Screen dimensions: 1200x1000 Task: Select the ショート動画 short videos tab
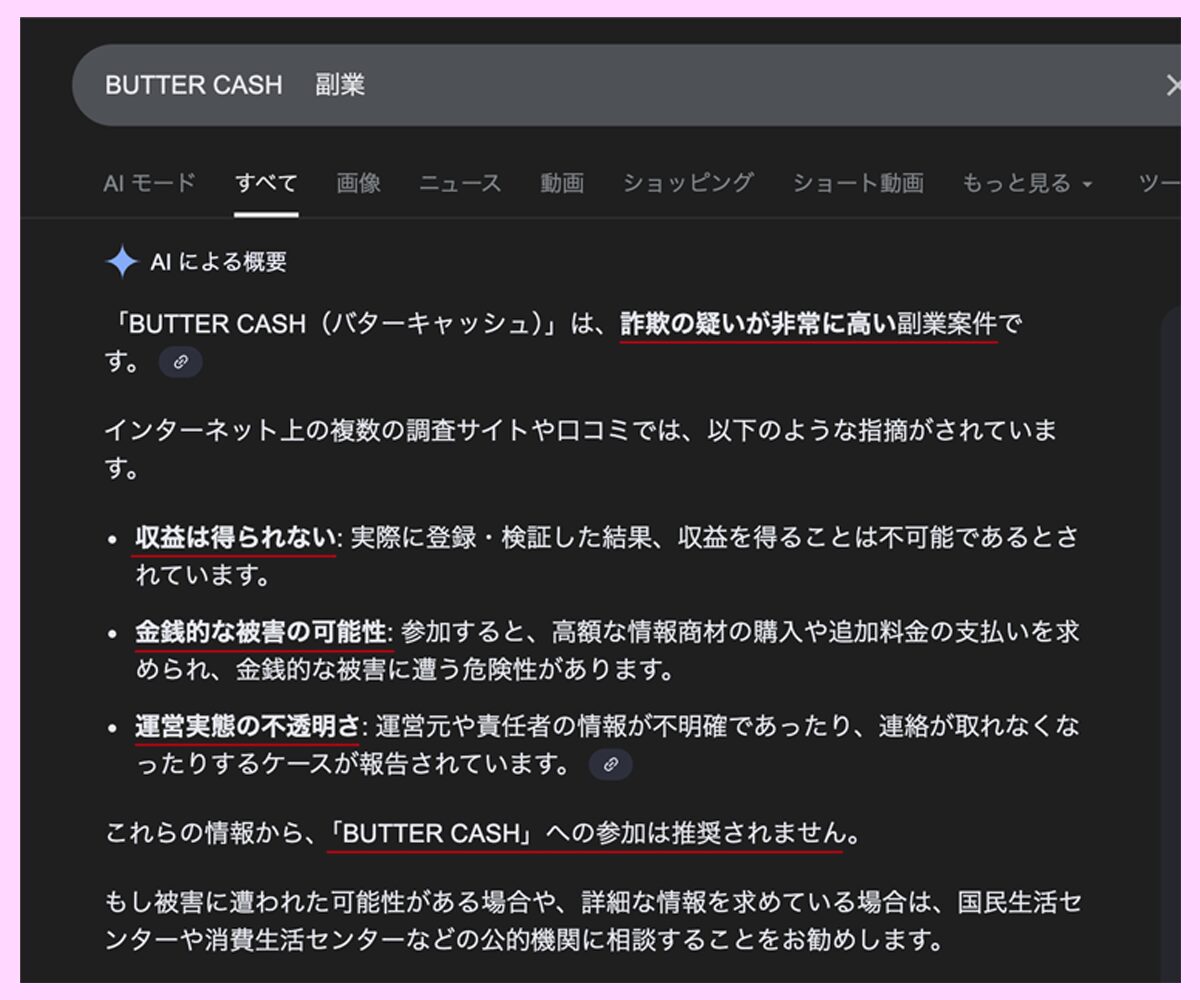tap(860, 183)
